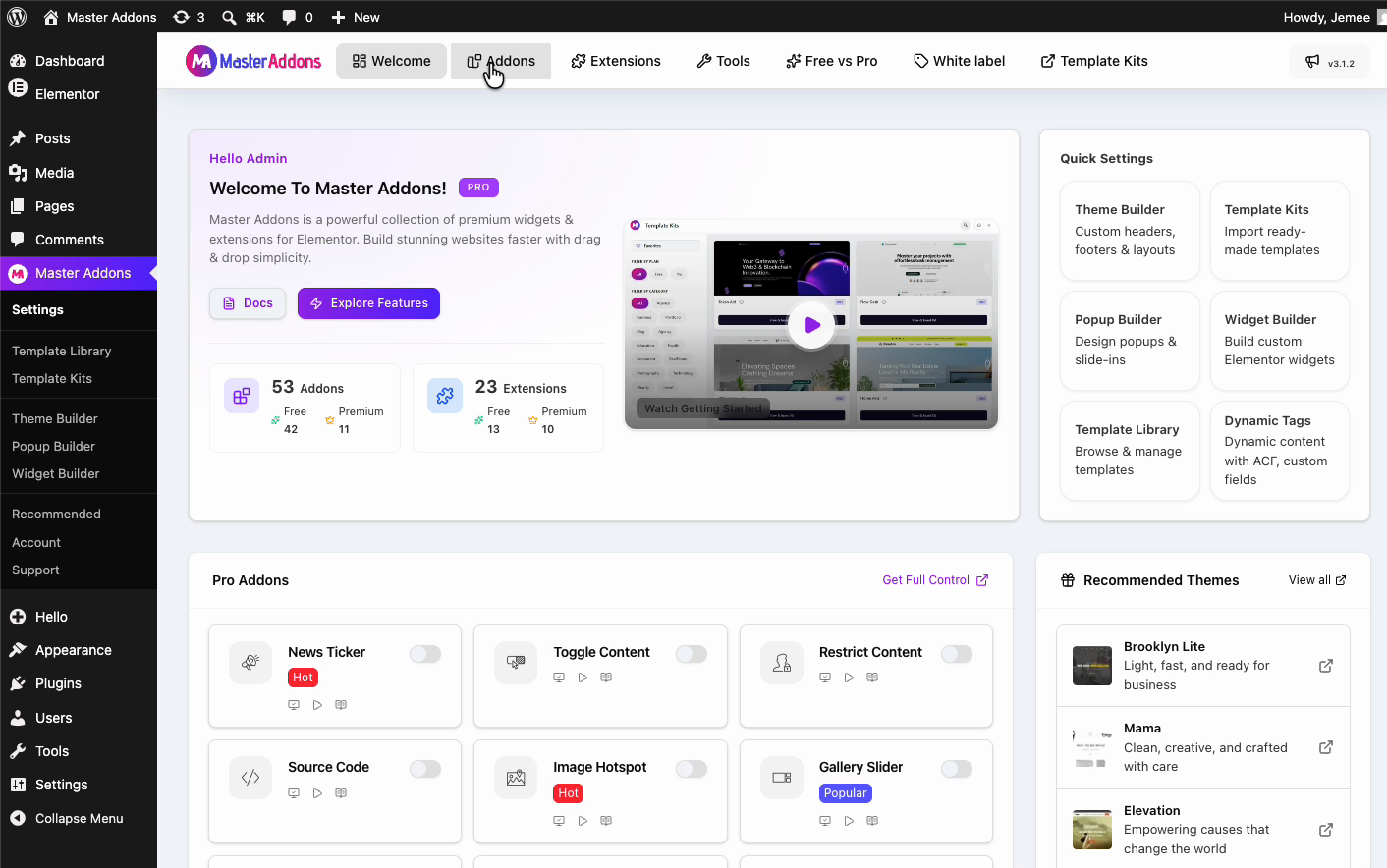The width and height of the screenshot is (1387, 868).
Task: Open the White label tab
Action: tap(960, 61)
